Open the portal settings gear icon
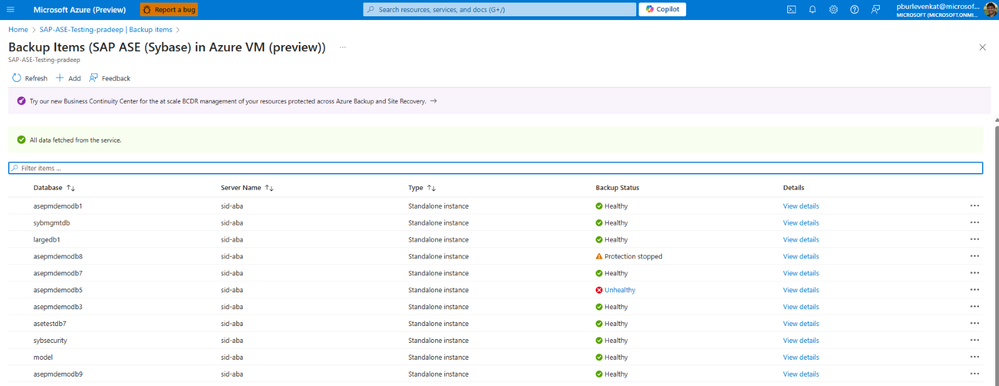The image size is (999, 386). pos(833,10)
